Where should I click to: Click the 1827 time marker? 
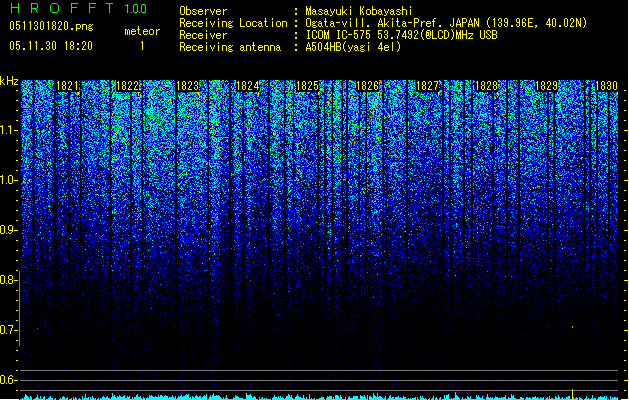[427, 86]
